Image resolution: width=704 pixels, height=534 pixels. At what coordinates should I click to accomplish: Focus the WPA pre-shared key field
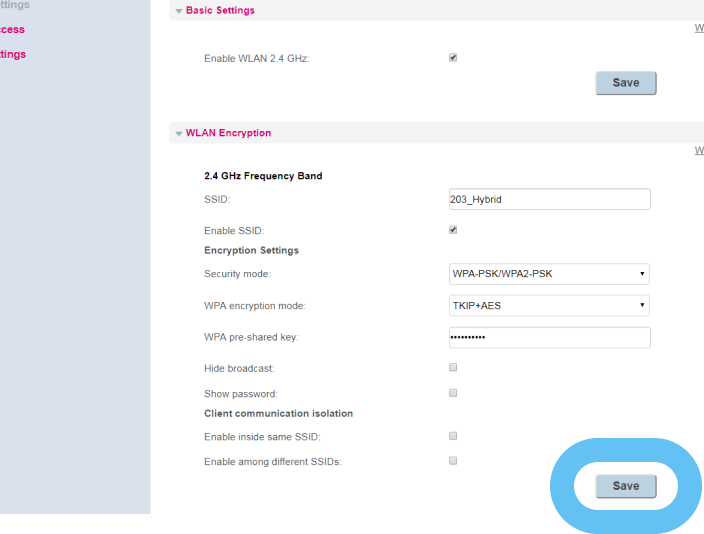[550, 338]
